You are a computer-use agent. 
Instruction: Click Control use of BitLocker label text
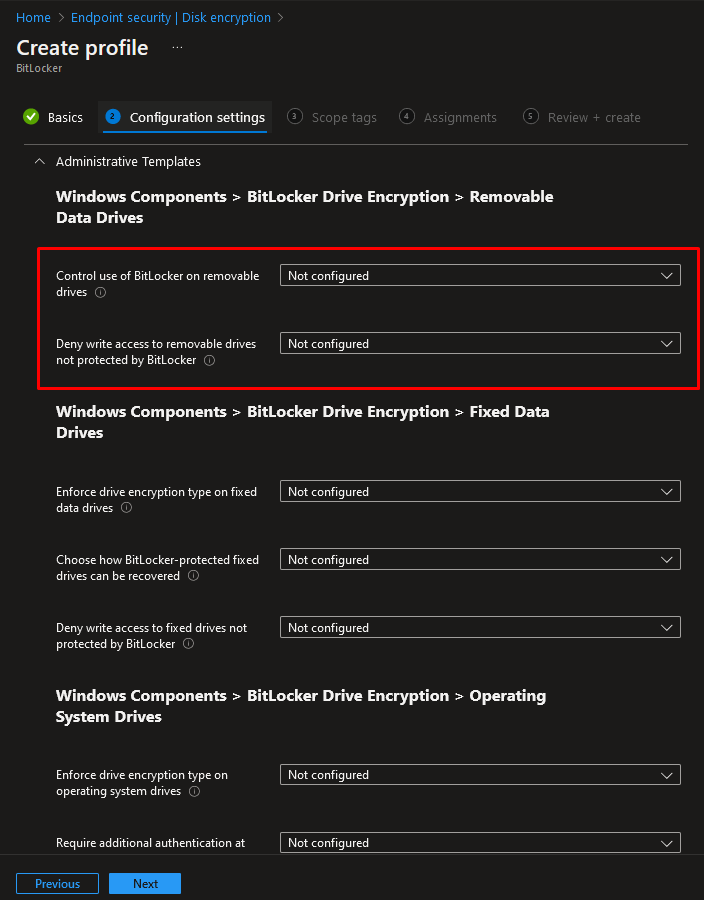(x=158, y=284)
